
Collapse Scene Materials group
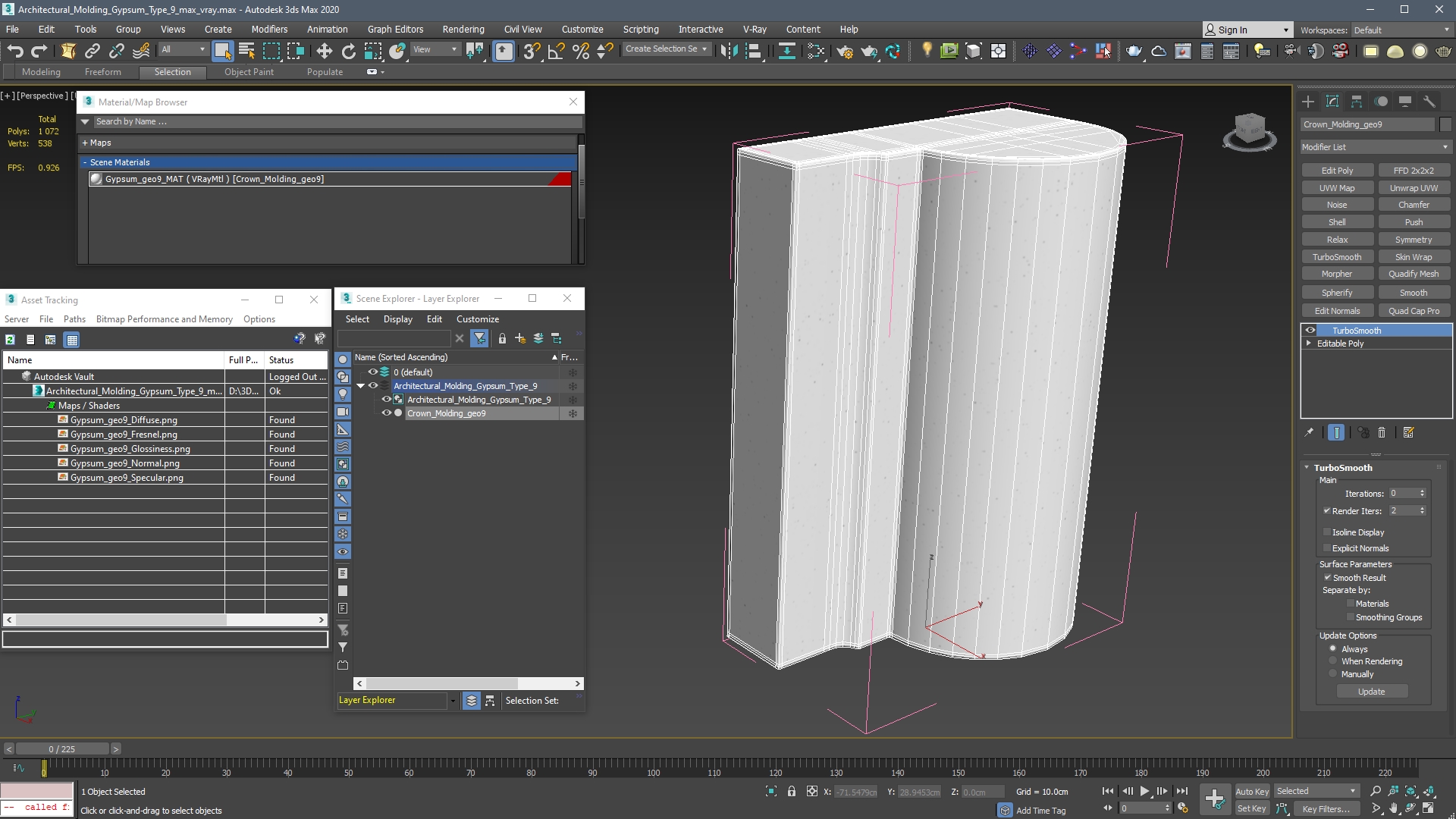(x=85, y=162)
